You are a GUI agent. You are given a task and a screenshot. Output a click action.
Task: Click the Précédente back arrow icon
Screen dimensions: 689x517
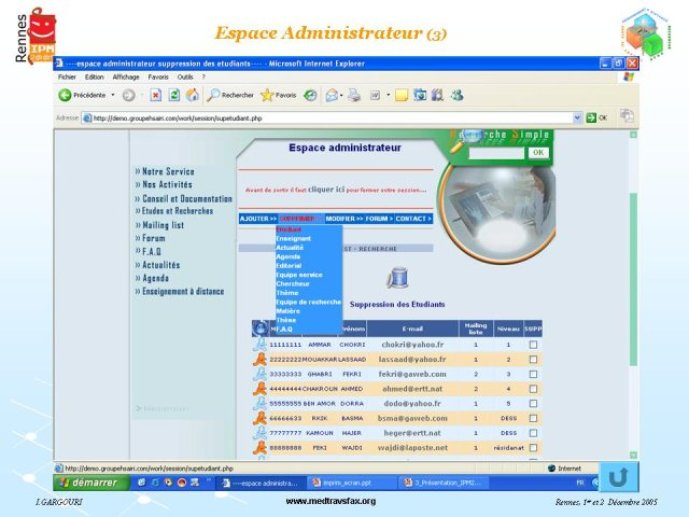[x=65, y=95]
